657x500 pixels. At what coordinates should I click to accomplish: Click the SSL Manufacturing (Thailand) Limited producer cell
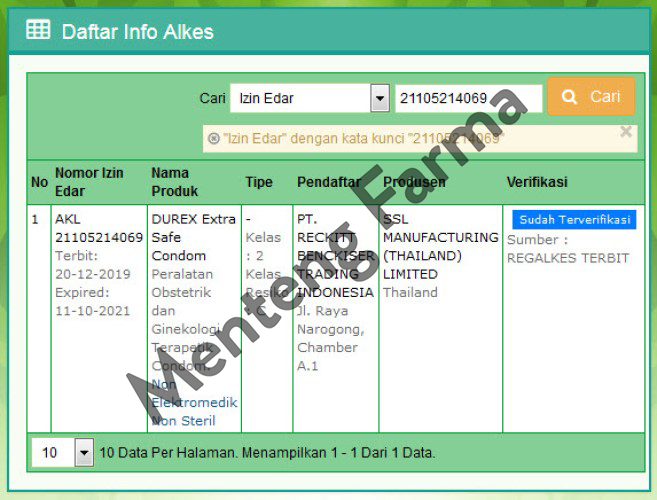(440, 246)
